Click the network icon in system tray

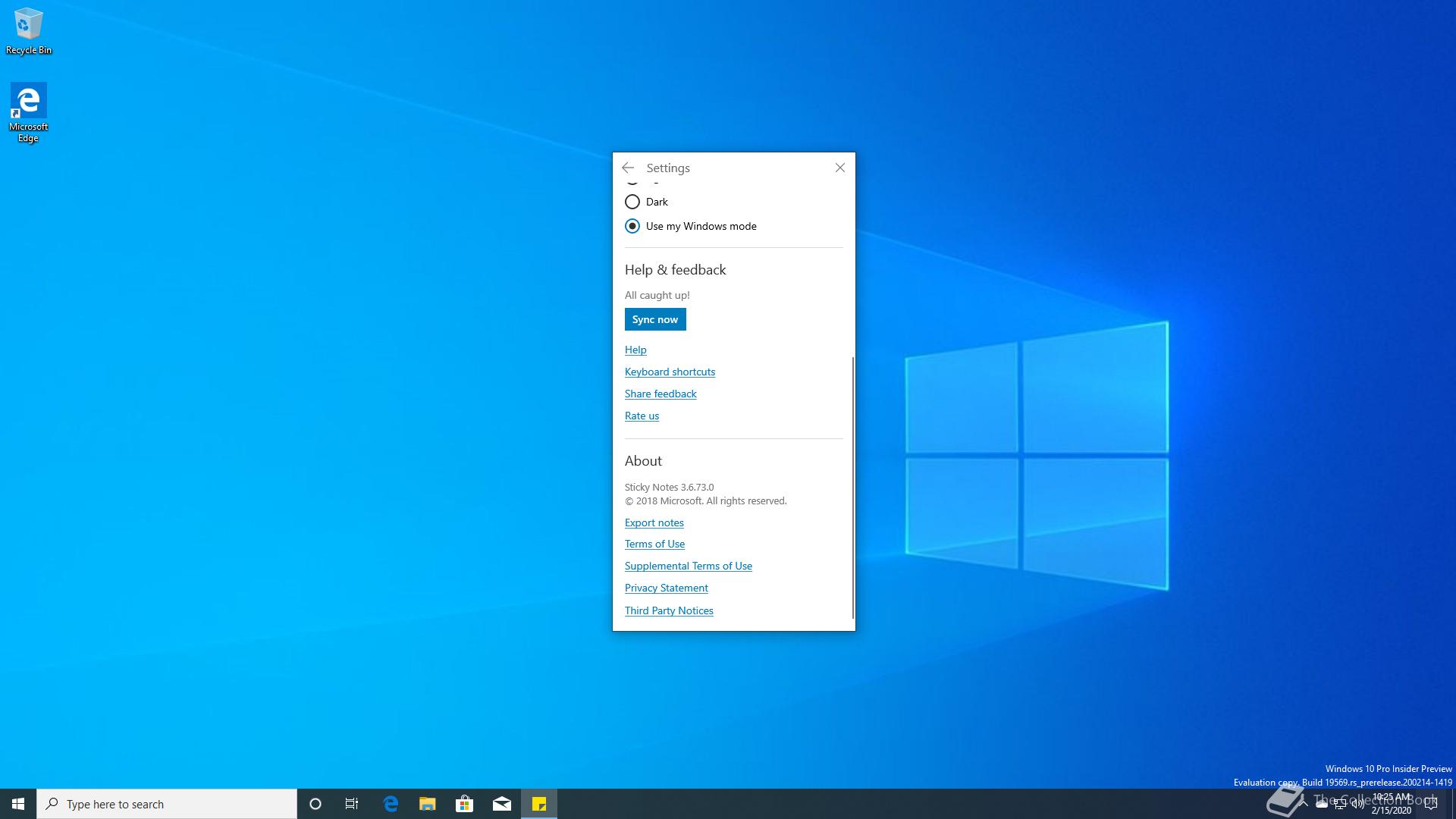[x=1339, y=804]
